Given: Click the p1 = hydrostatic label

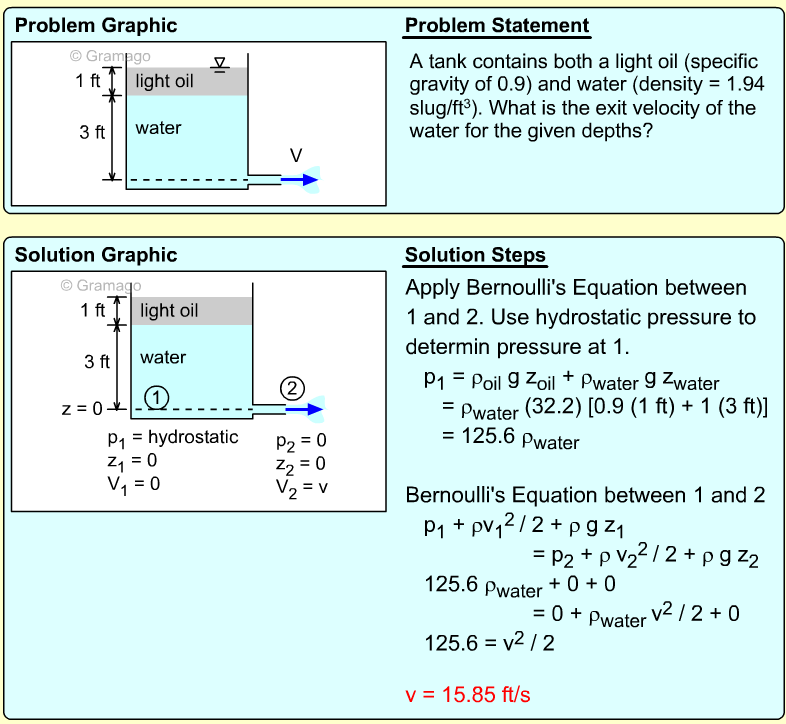Looking at the screenshot, I should point(173,437).
